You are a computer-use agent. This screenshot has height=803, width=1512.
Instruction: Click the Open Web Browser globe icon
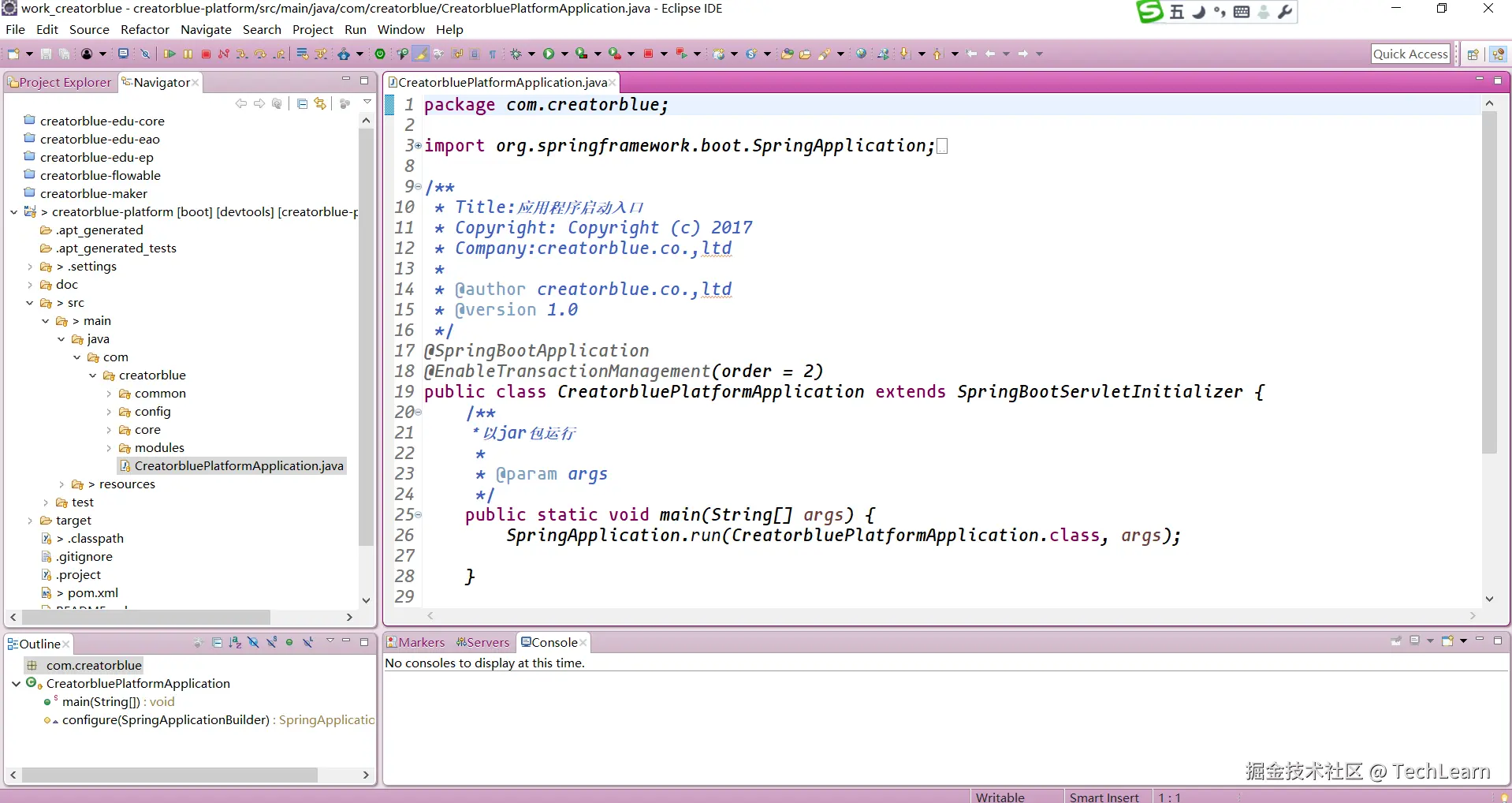(x=862, y=54)
